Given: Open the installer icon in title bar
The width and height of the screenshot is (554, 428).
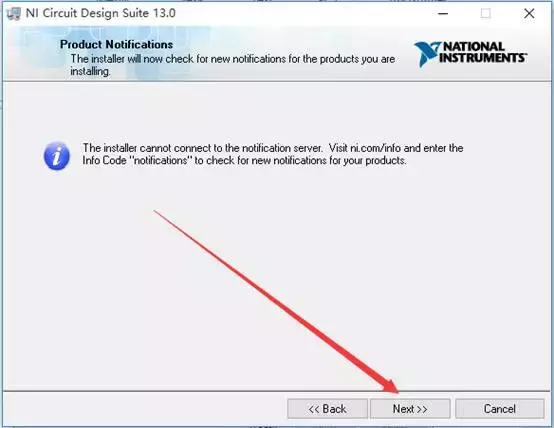Looking at the screenshot, I should coord(14,14).
